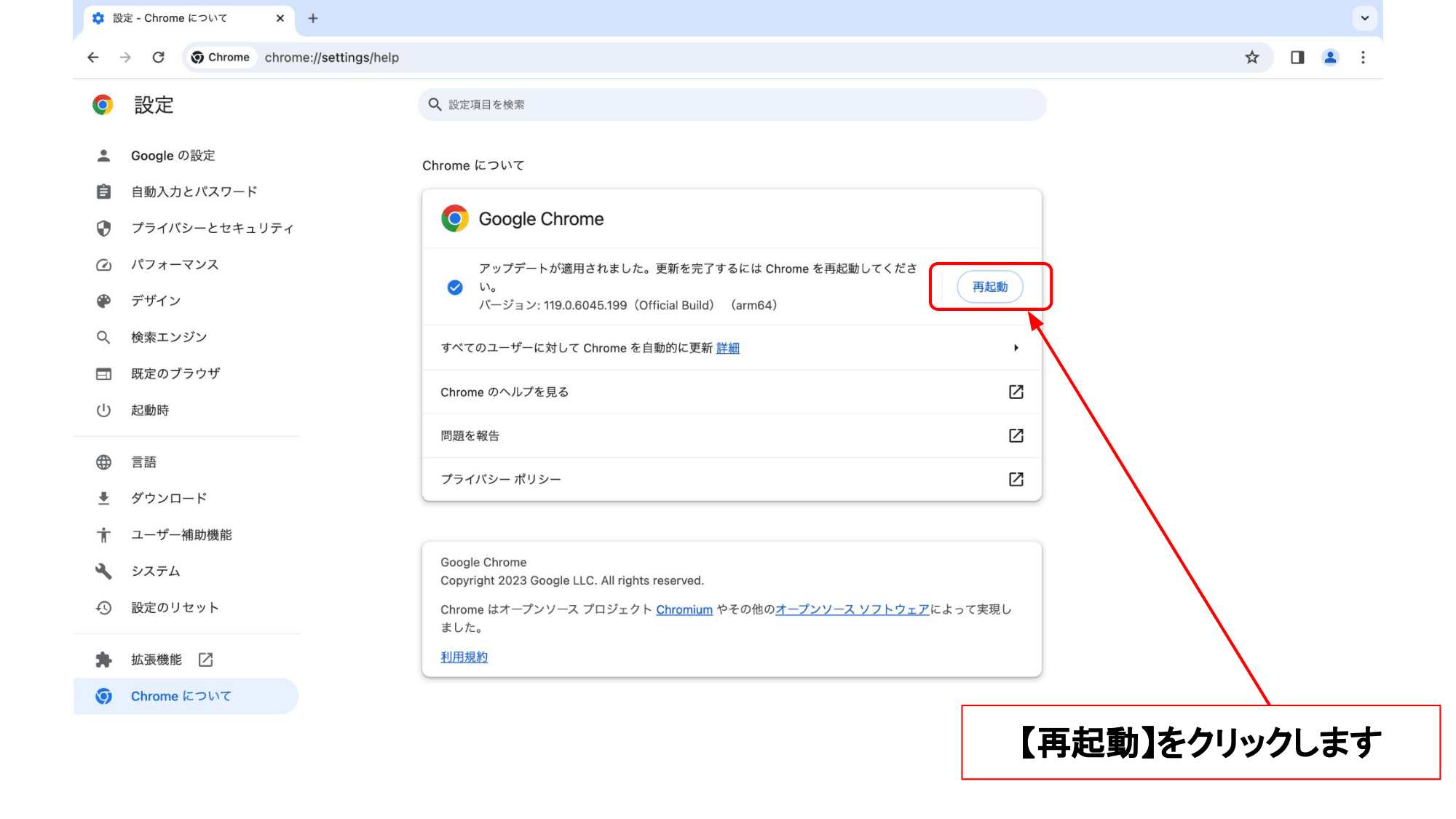Open 拡張機能 extensions page

point(157,660)
